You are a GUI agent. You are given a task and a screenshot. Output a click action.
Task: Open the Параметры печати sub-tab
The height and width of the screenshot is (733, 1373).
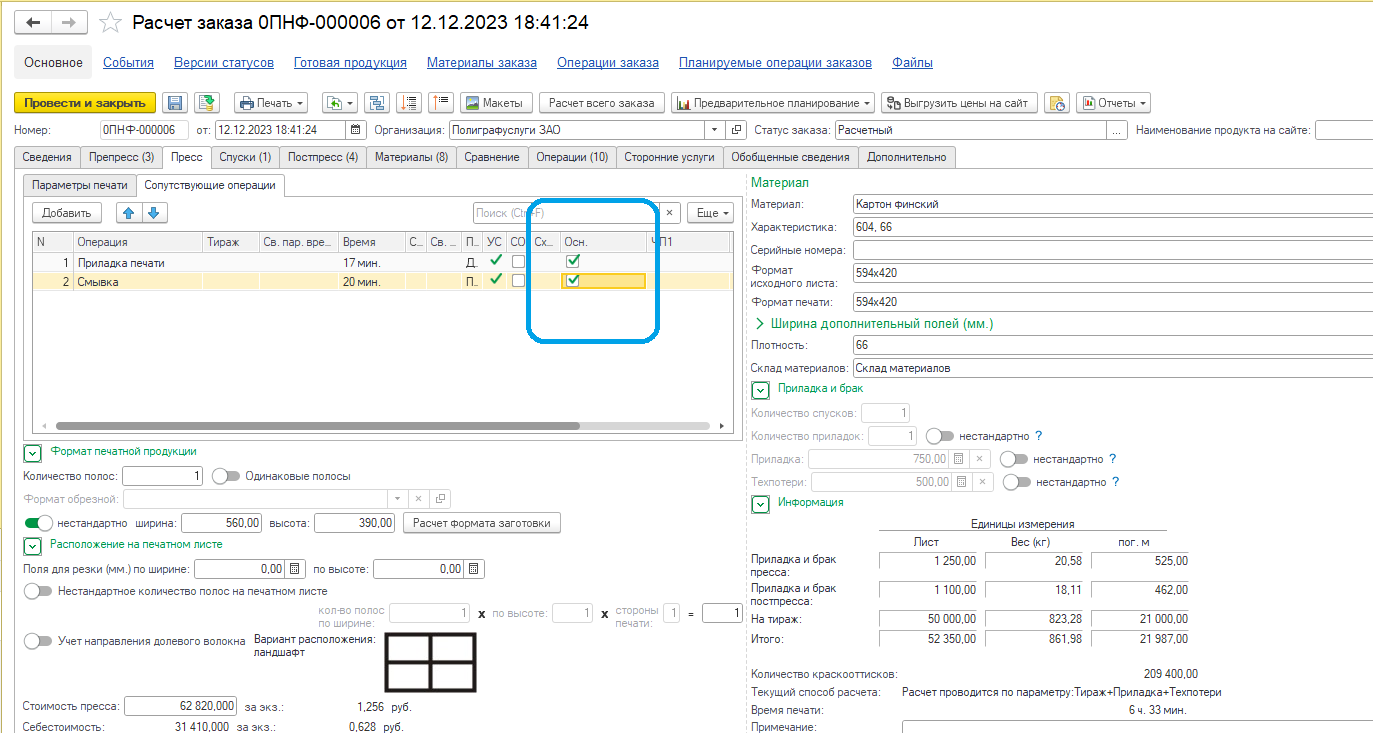pyautogui.click(x=80, y=185)
